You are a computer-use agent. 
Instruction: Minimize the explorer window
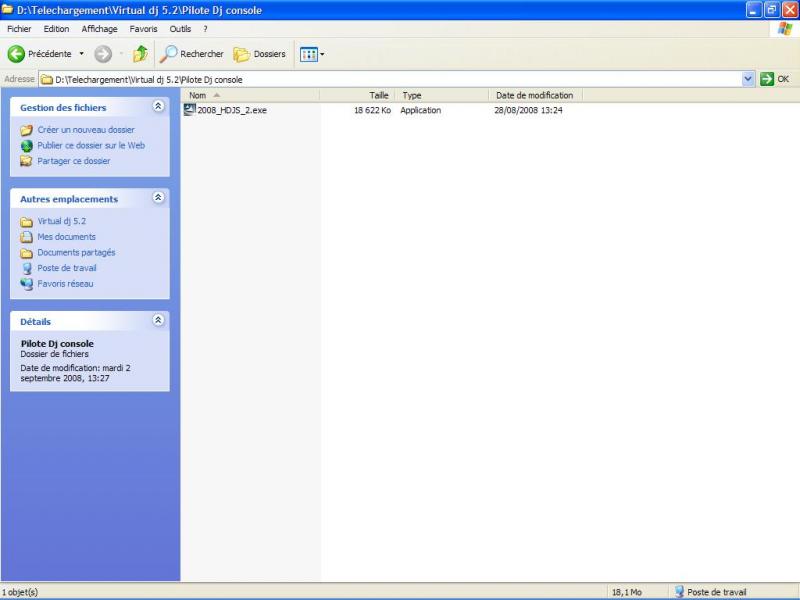coord(754,10)
